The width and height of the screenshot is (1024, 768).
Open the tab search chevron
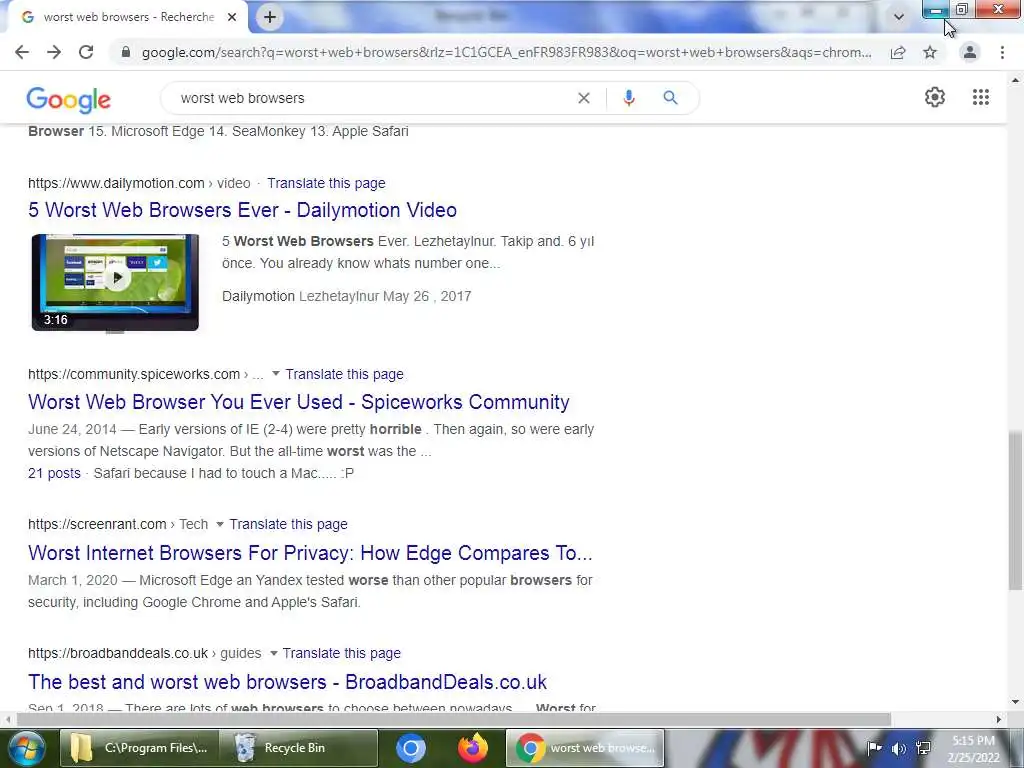[899, 17]
